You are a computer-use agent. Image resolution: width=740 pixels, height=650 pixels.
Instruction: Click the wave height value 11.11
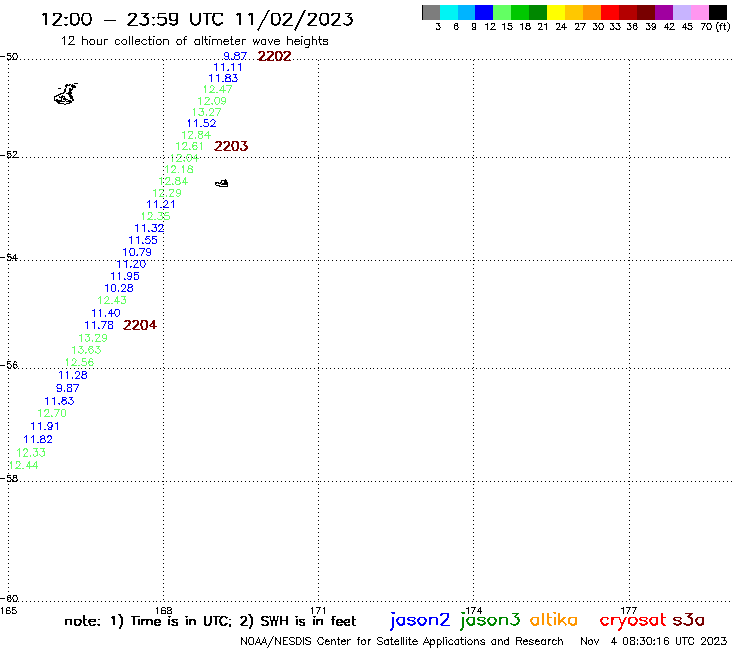pos(227,67)
